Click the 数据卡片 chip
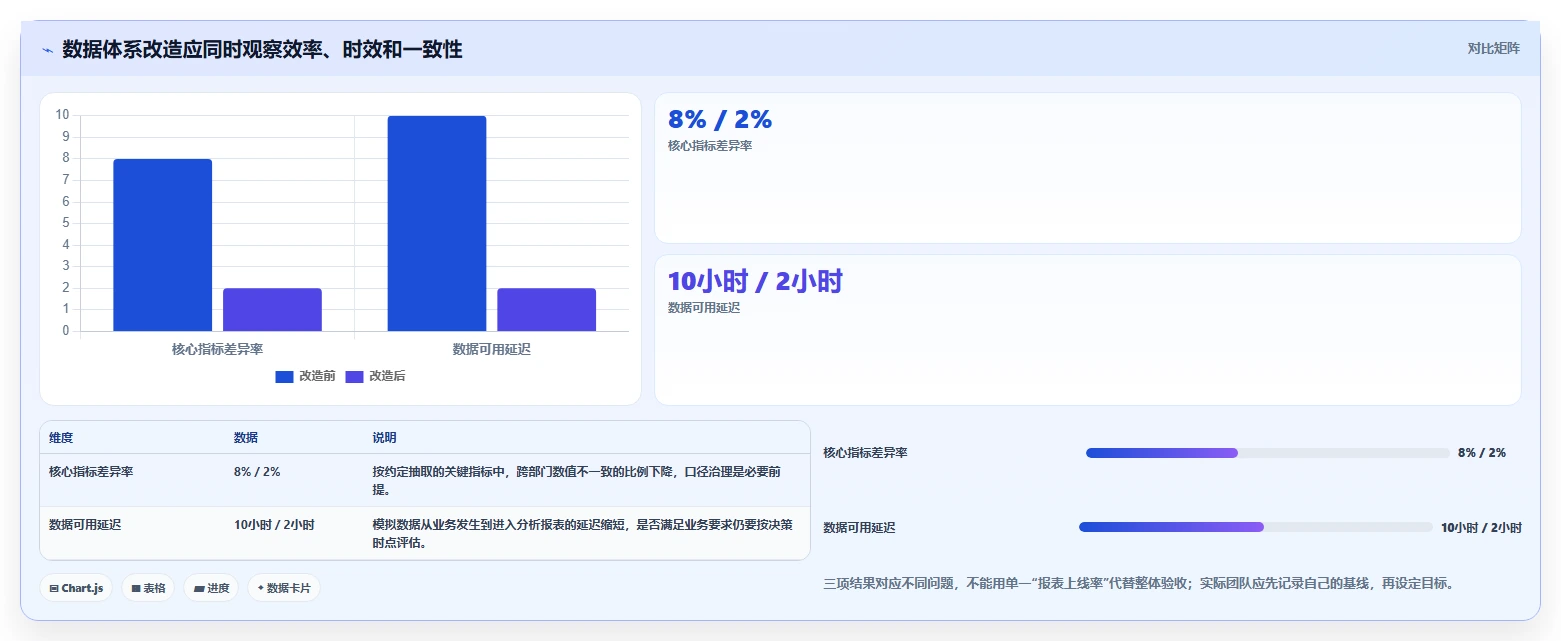 point(284,588)
